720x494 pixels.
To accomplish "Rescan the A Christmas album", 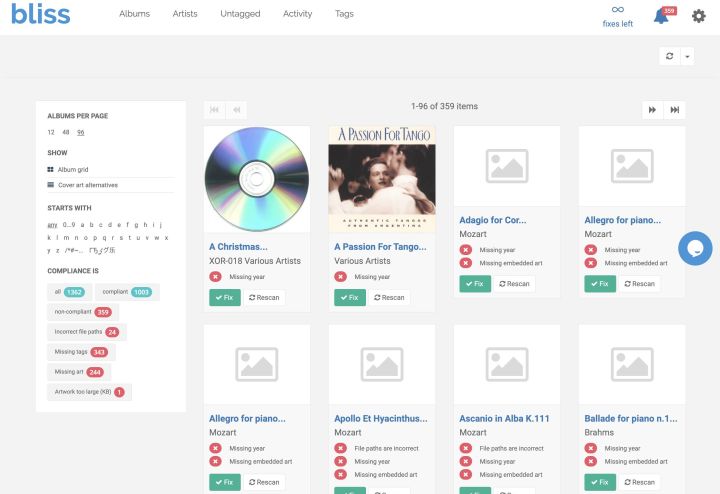I will tap(265, 297).
